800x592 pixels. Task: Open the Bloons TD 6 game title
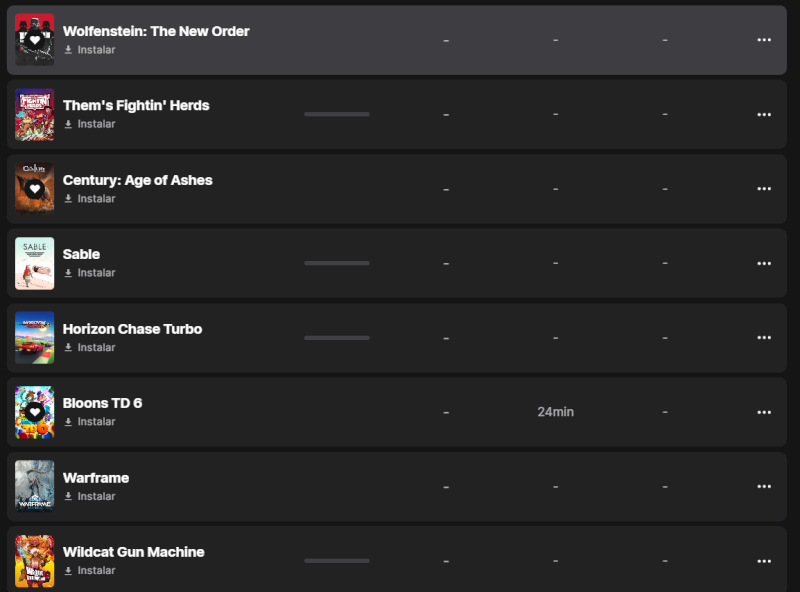point(102,403)
